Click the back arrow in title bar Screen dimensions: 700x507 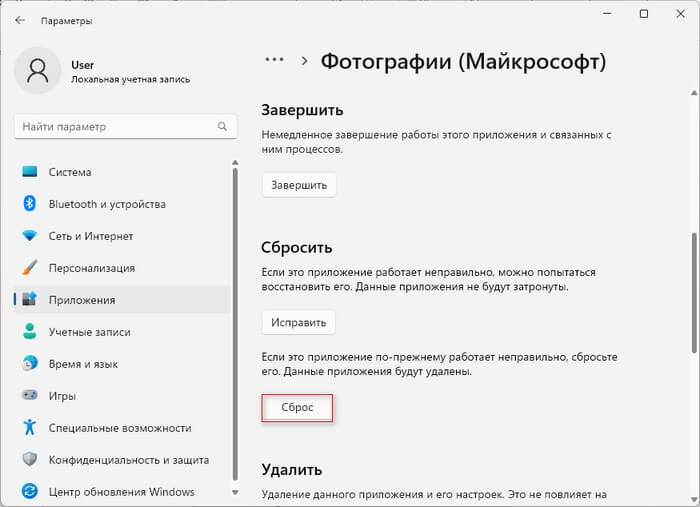(20, 21)
